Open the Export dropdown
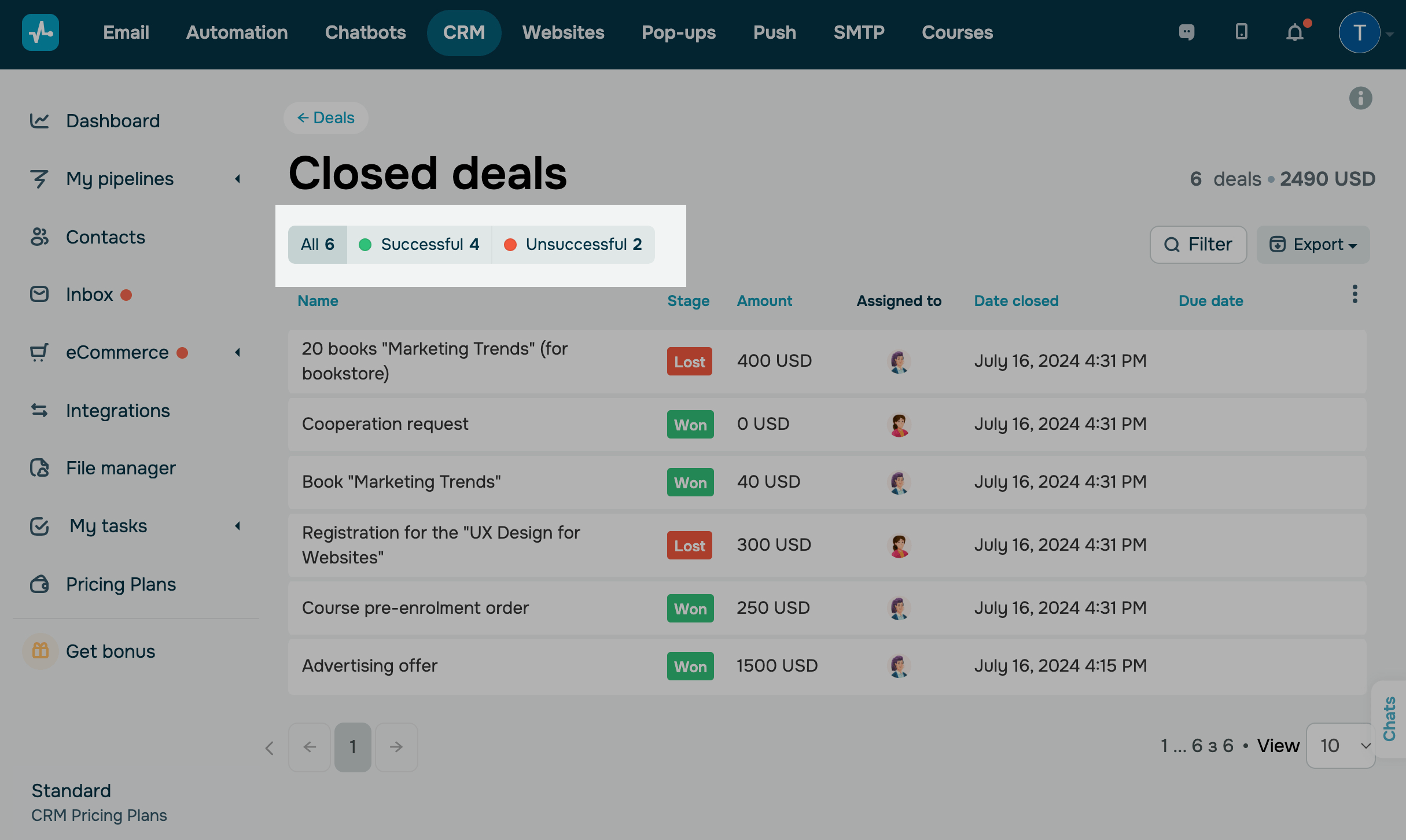Screen dimensions: 1406x840 (x=1313, y=245)
